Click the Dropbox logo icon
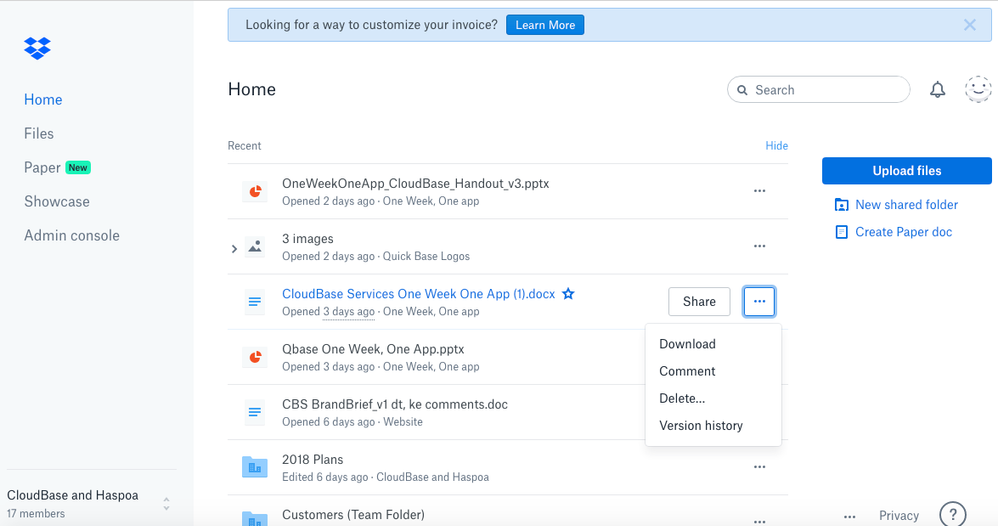Viewport: 998px width, 526px height. click(x=37, y=48)
